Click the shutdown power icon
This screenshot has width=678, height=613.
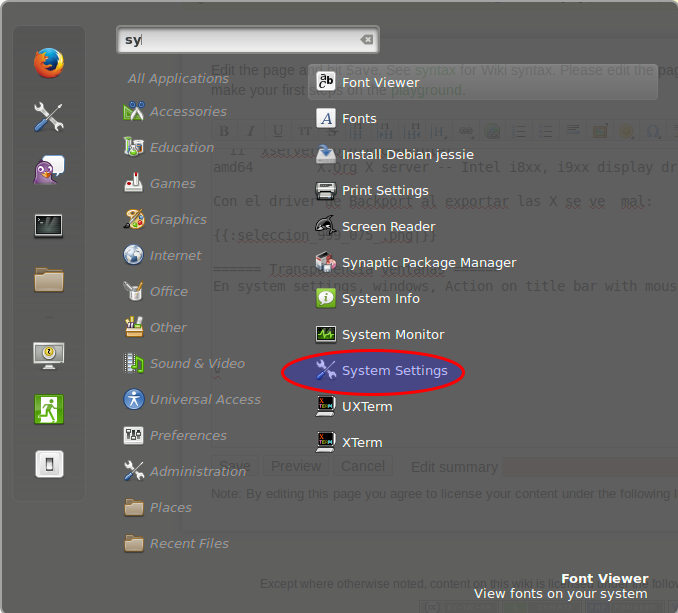coord(49,463)
